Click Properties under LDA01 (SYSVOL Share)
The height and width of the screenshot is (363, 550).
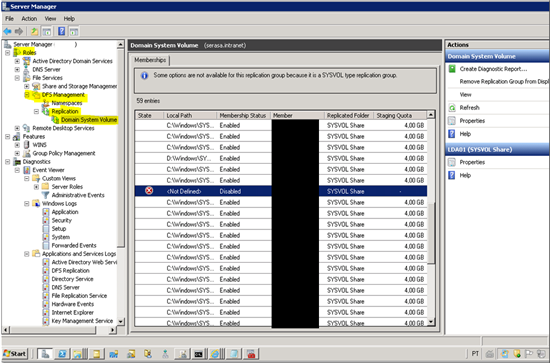(472, 162)
